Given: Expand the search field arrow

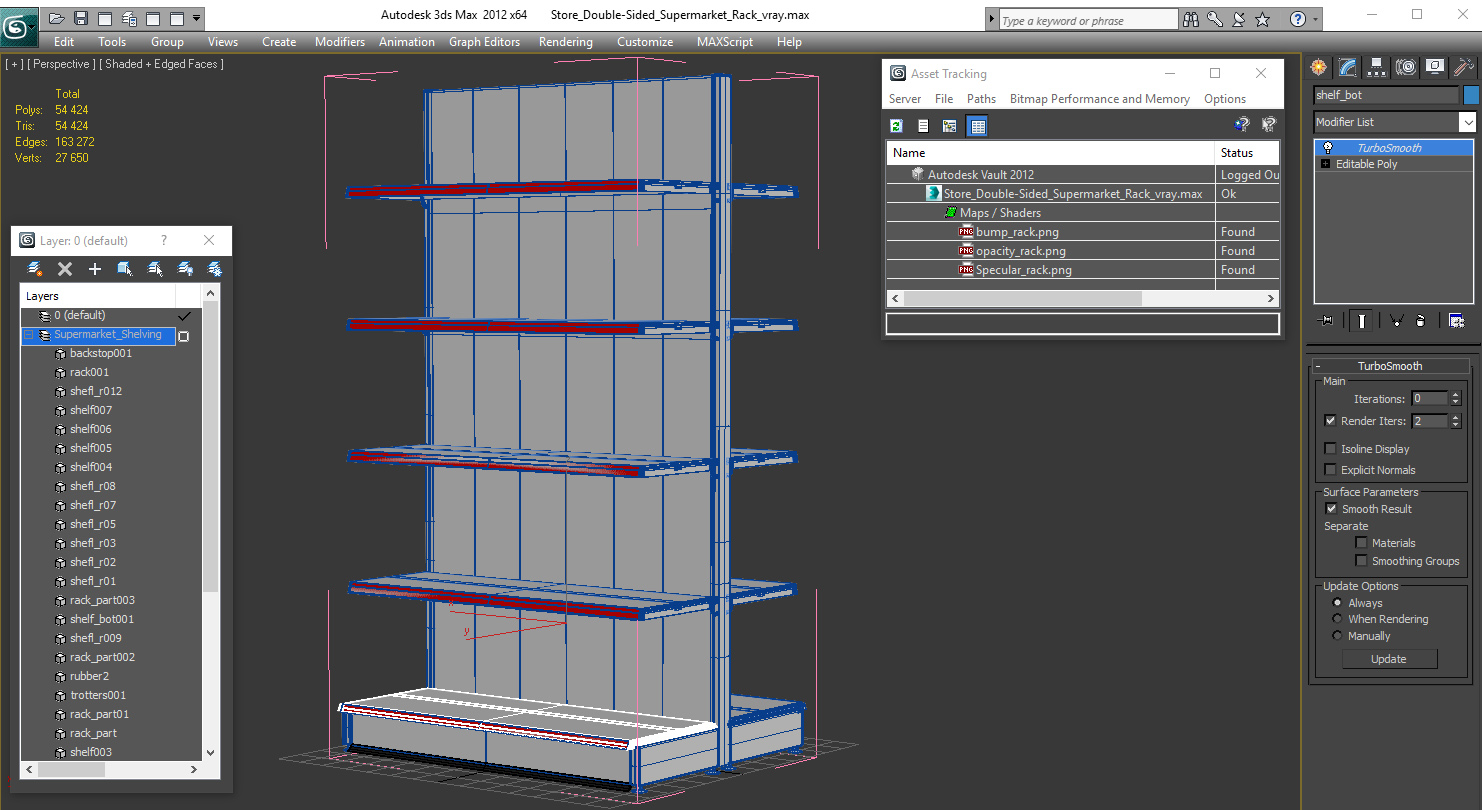Looking at the screenshot, I should 991,19.
